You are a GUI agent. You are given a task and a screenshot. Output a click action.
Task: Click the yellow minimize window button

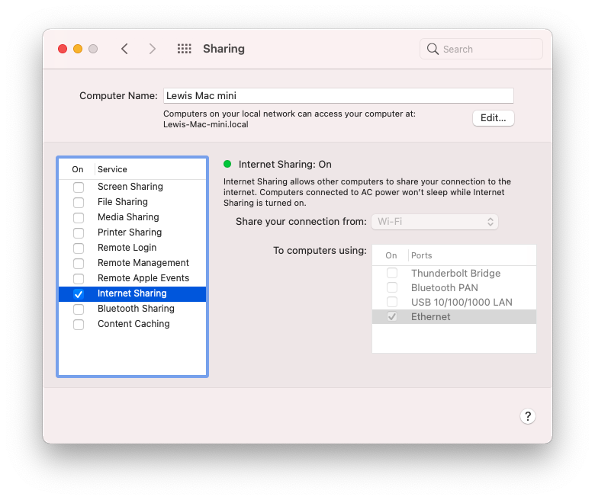[78, 49]
